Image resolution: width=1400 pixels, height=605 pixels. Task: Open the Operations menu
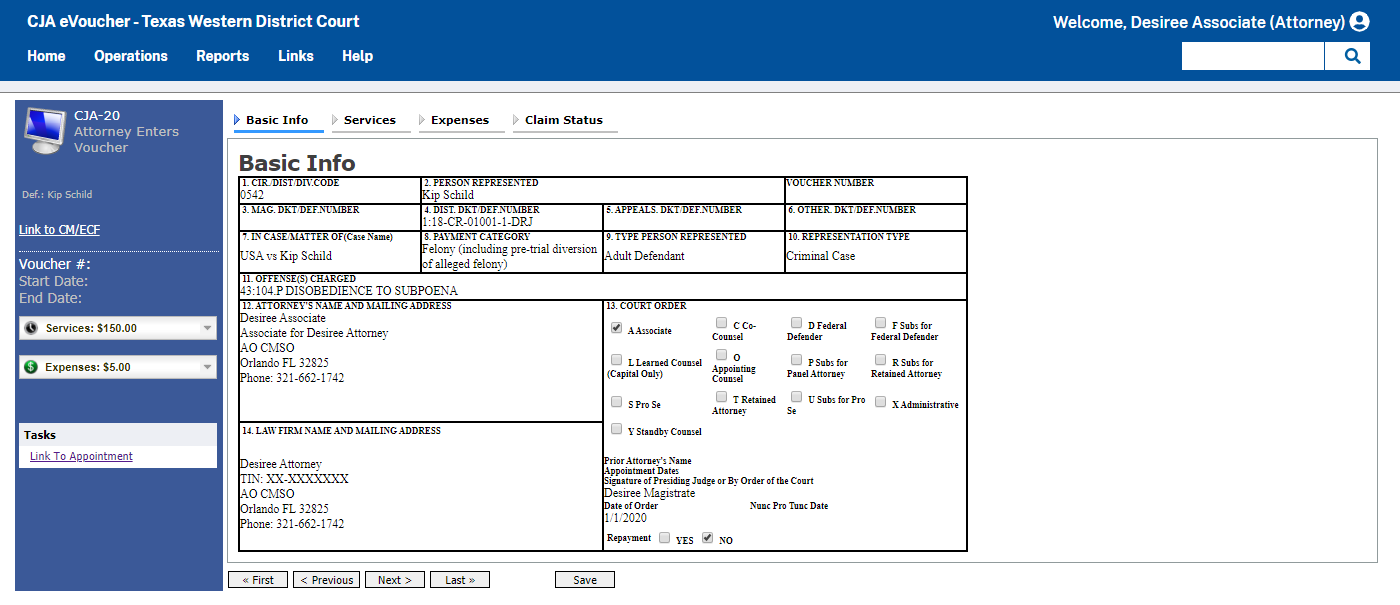click(x=130, y=56)
